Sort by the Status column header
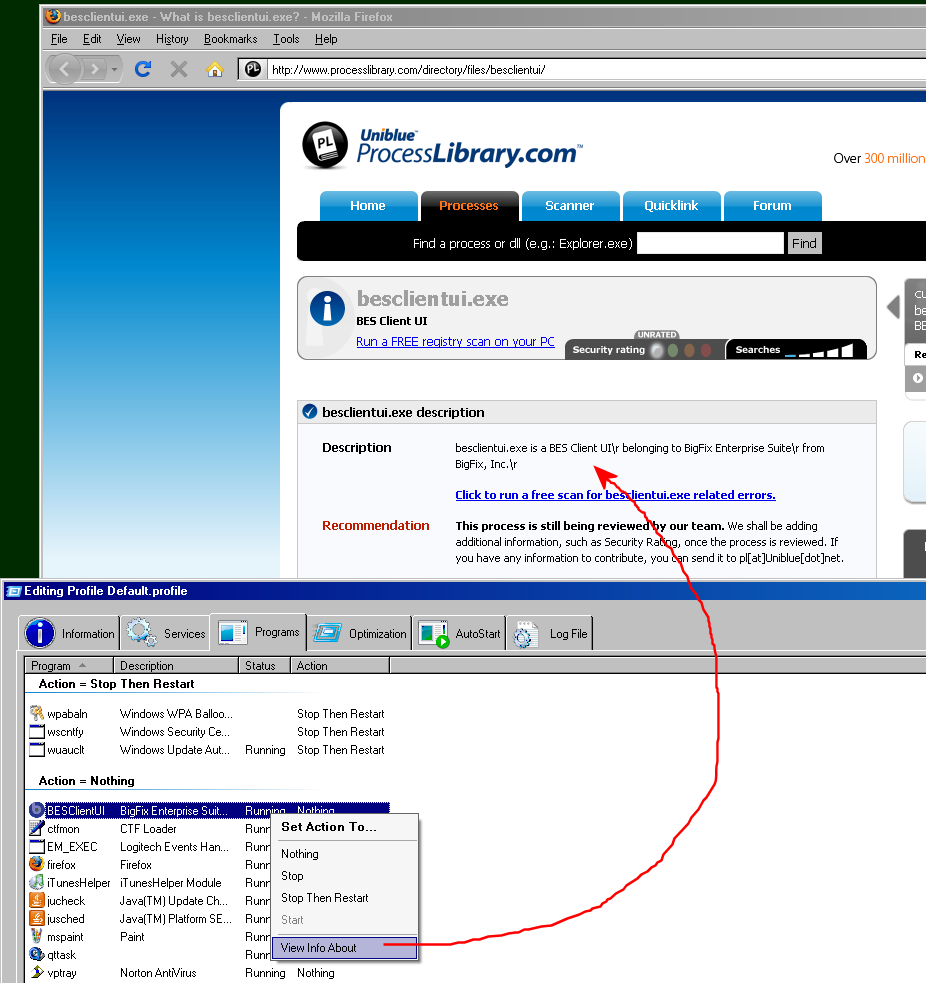926x983 pixels. tap(265, 665)
